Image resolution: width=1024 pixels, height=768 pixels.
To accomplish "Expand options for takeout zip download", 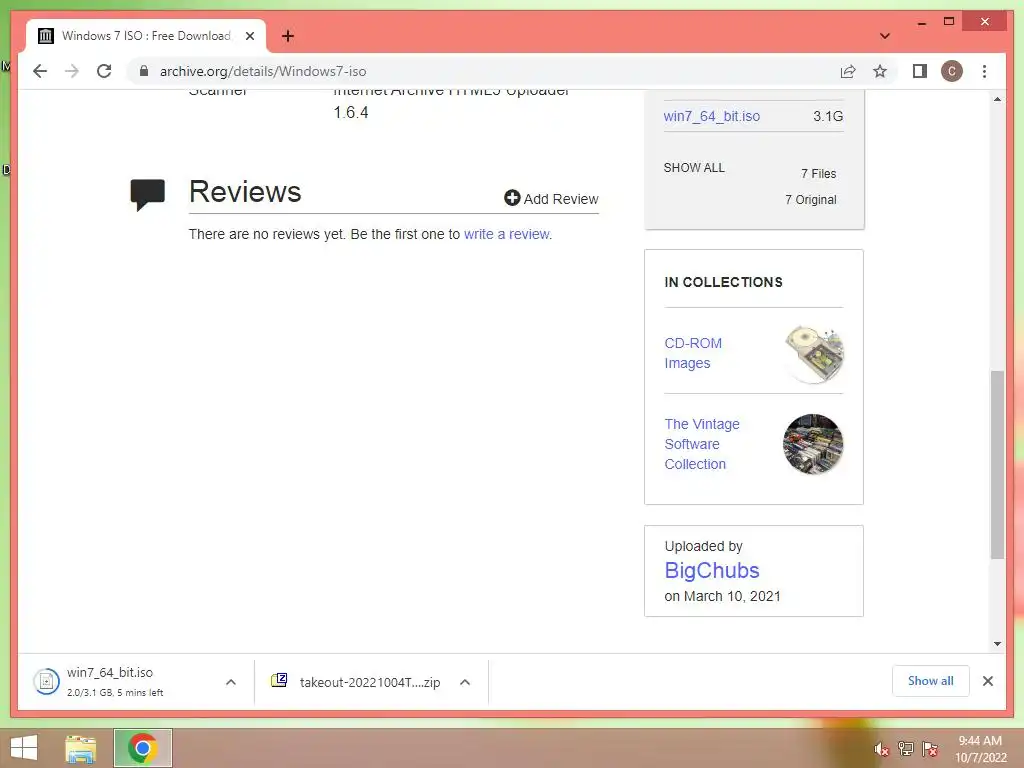I will pos(465,682).
